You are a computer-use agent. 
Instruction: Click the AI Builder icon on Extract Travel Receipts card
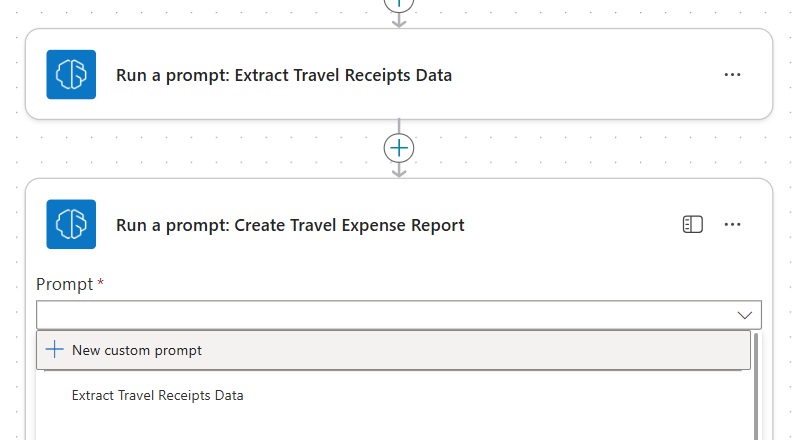point(71,75)
